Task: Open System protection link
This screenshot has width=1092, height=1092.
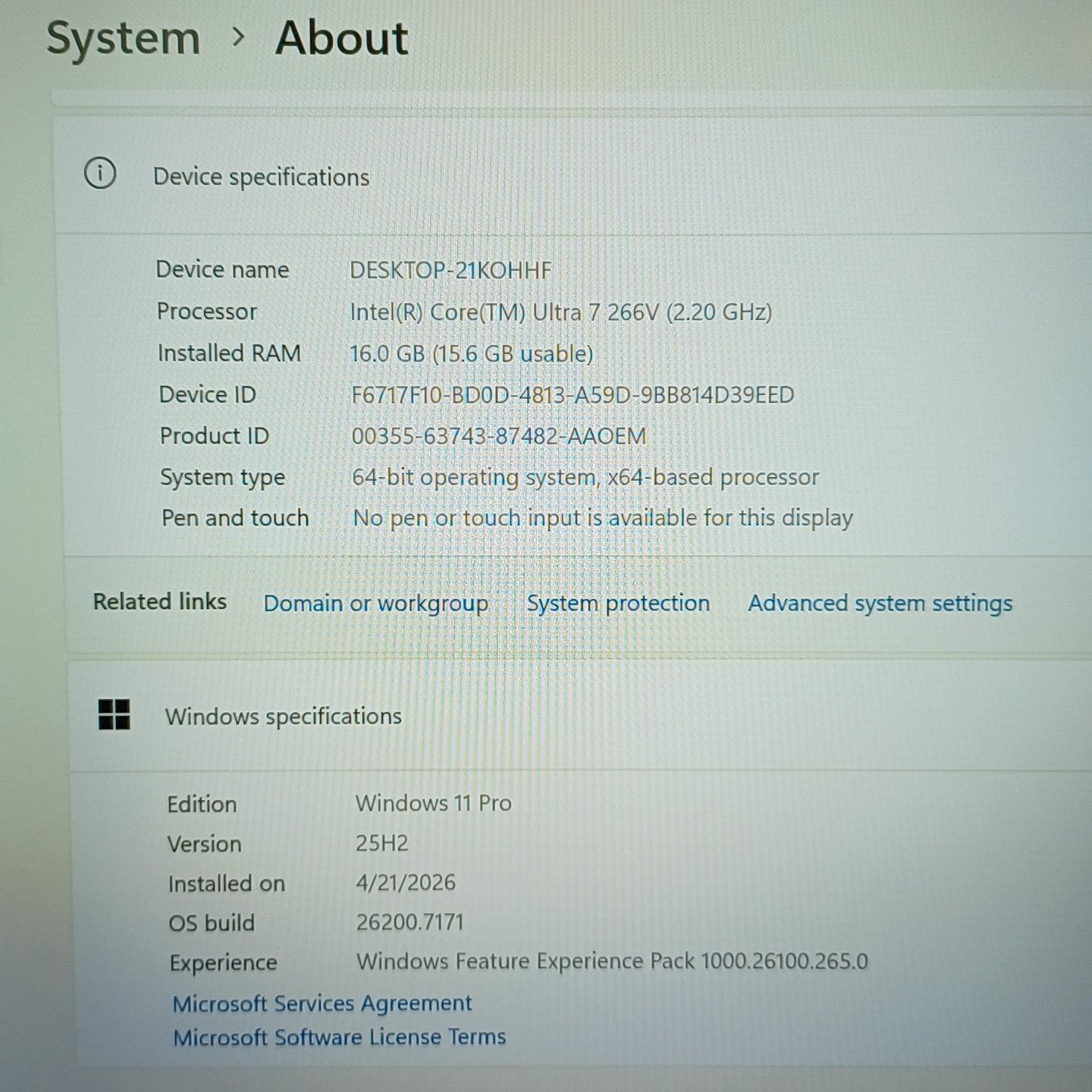Action: [x=619, y=604]
